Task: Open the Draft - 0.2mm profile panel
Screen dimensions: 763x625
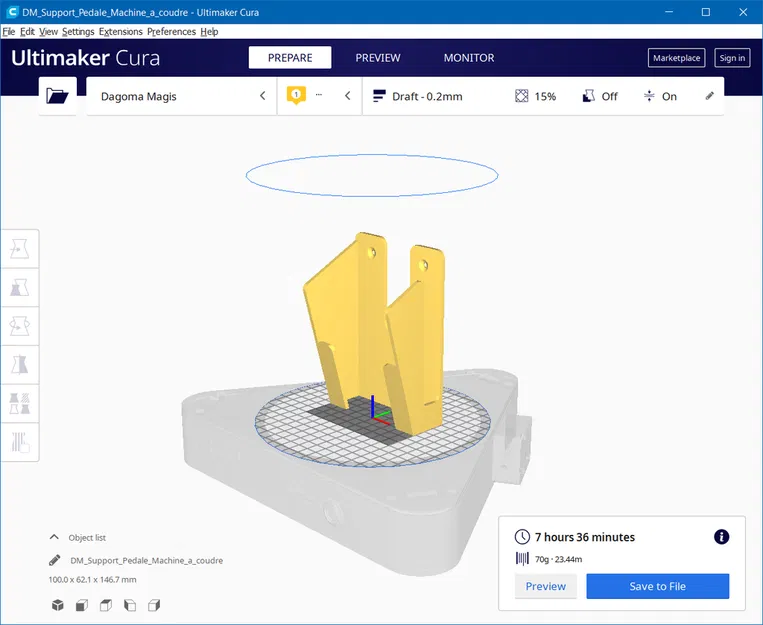Action: tap(544, 96)
